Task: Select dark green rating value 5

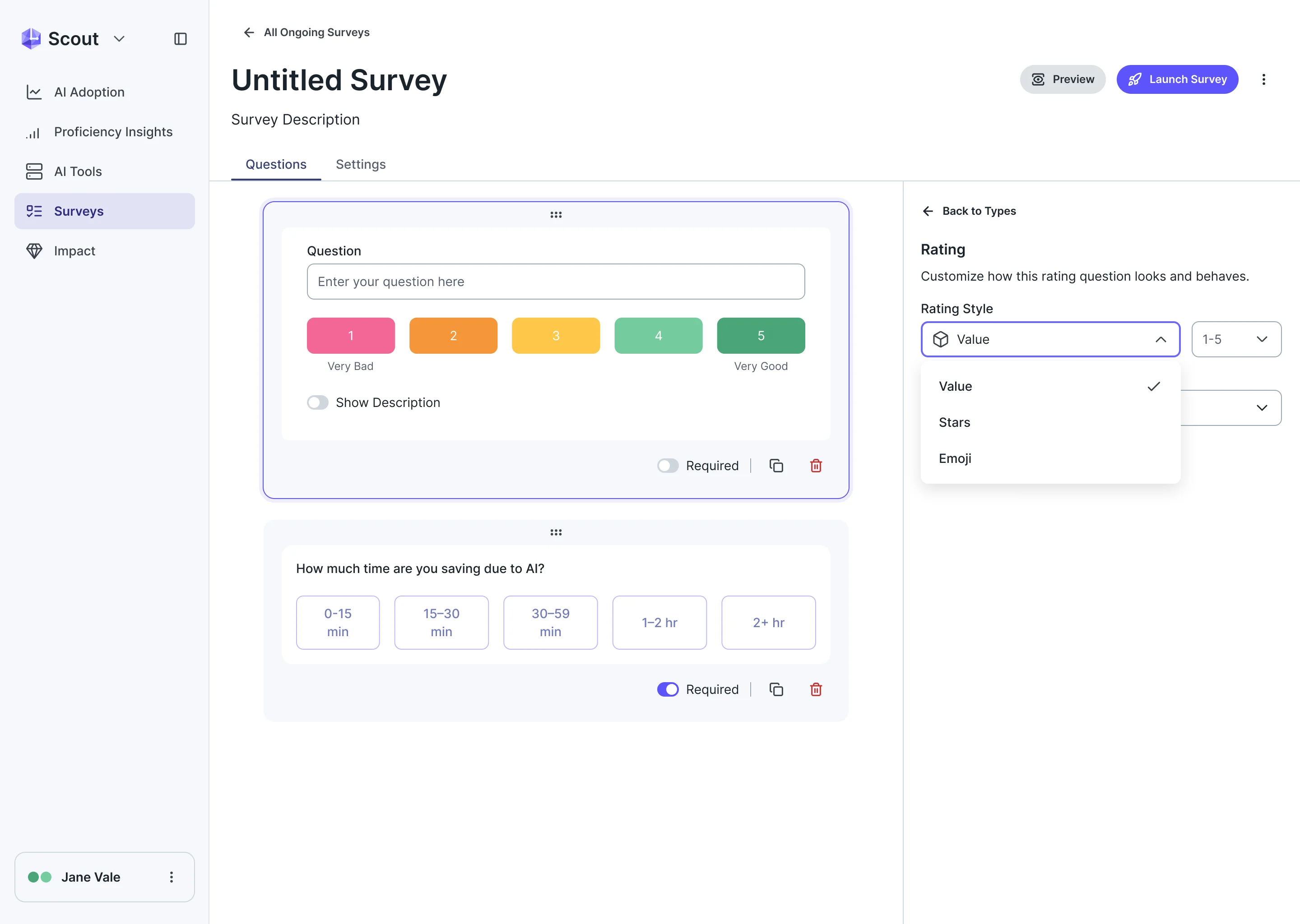Action: click(761, 336)
